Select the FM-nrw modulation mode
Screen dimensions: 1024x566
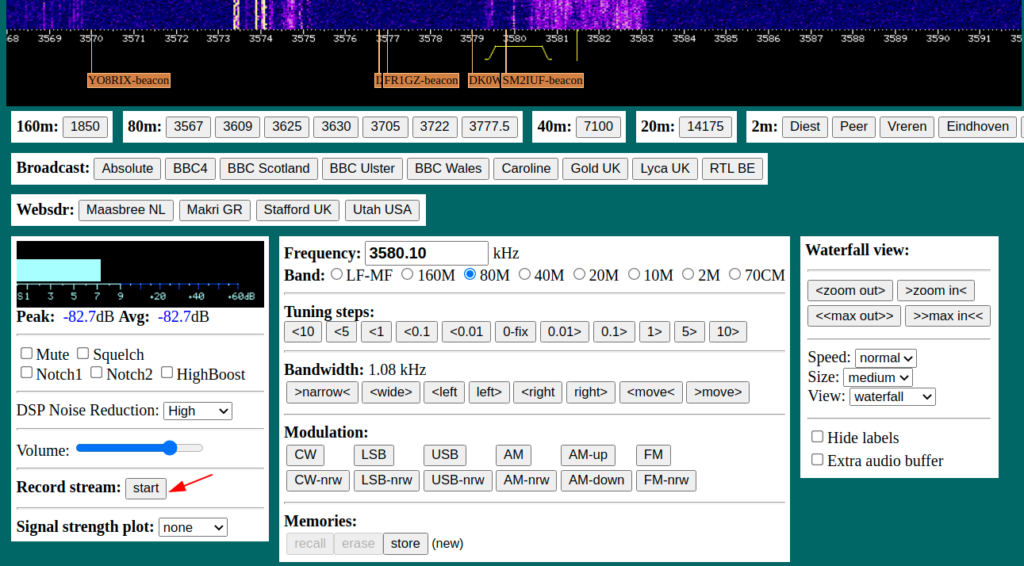click(666, 480)
